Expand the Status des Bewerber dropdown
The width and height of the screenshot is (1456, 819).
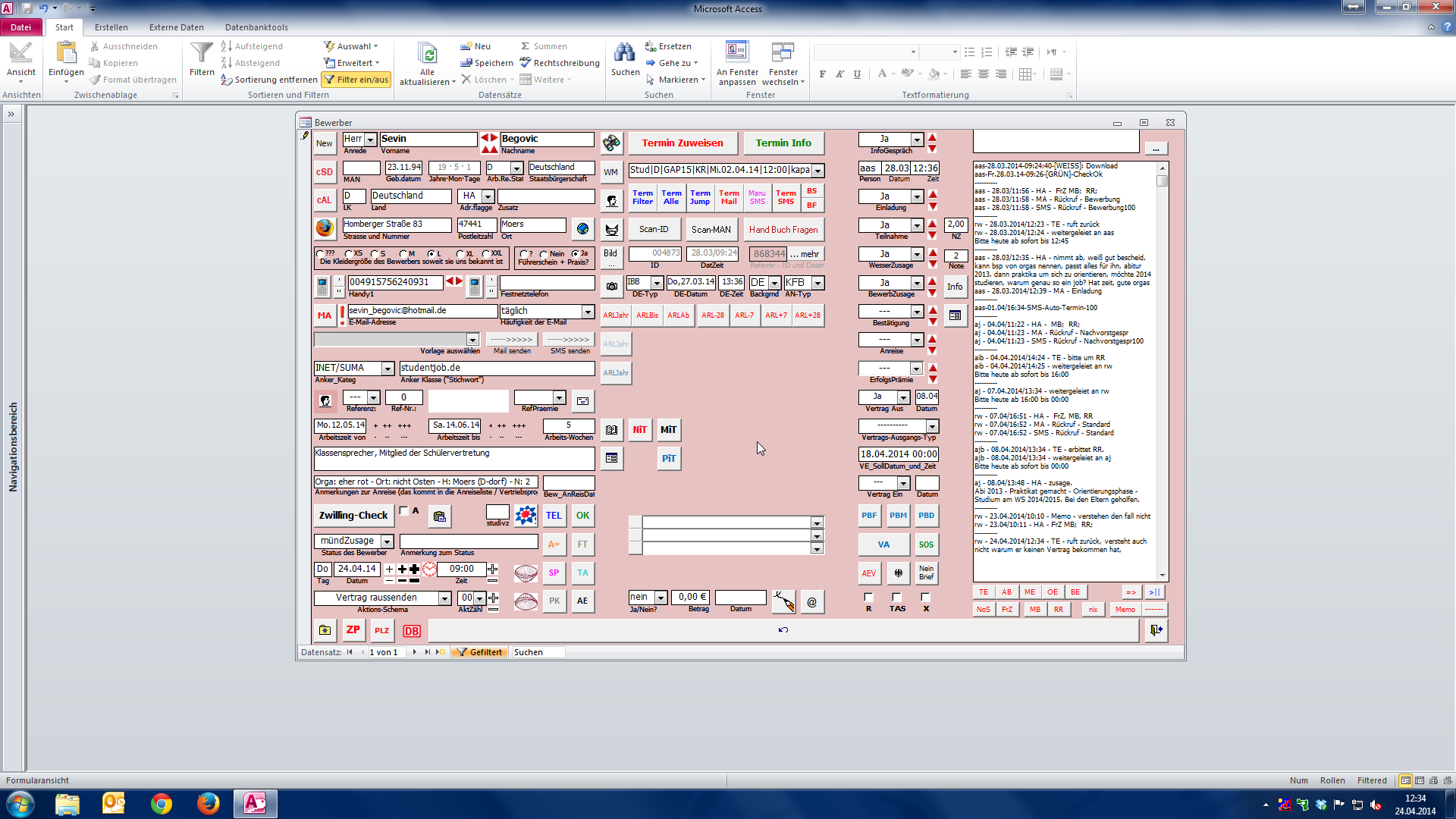(x=387, y=541)
